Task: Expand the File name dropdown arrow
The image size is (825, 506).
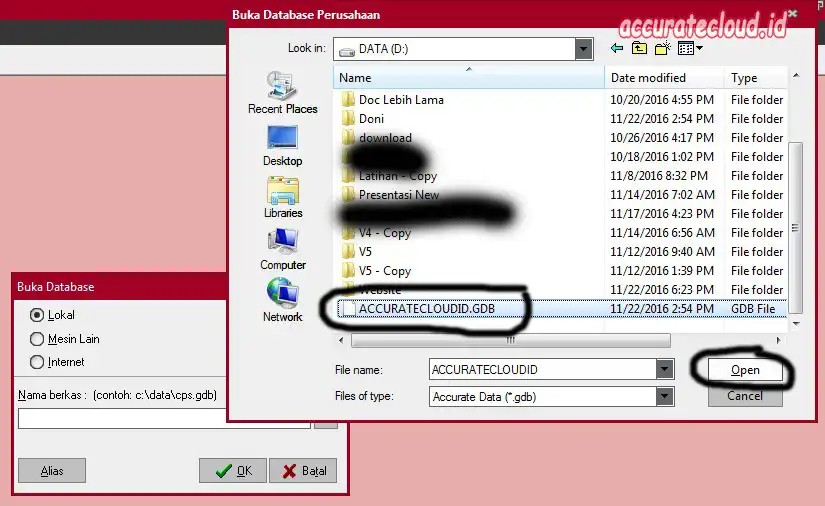Action: (665, 369)
